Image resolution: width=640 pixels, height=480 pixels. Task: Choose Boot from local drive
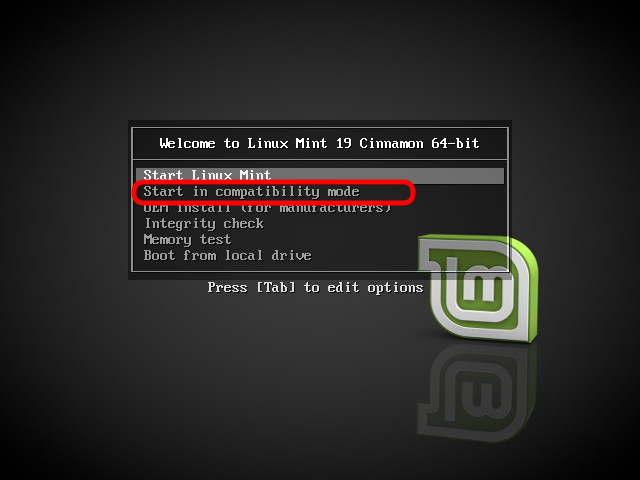227,256
